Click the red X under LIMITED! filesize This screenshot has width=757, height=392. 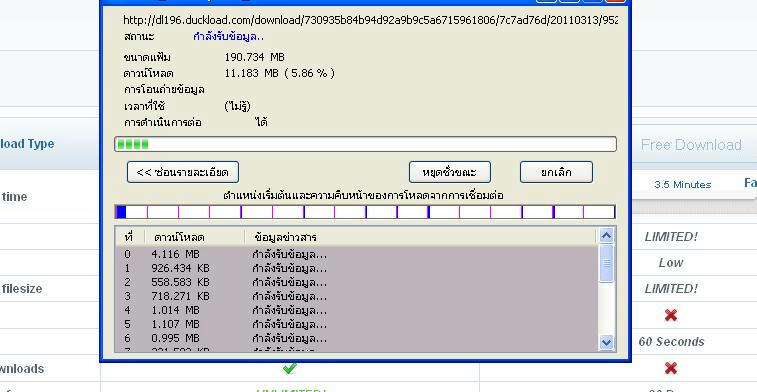(x=671, y=315)
